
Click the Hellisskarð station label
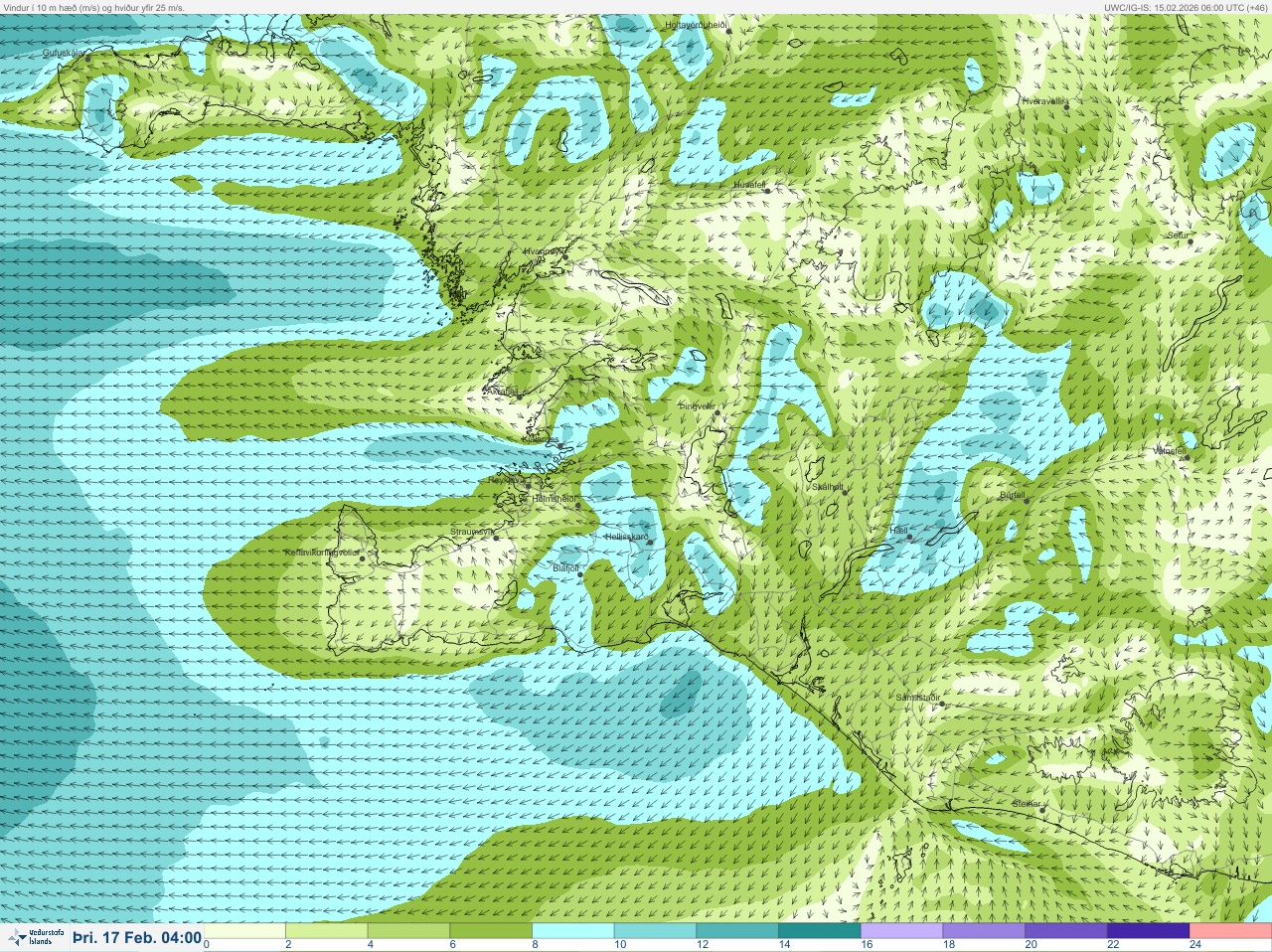click(626, 537)
